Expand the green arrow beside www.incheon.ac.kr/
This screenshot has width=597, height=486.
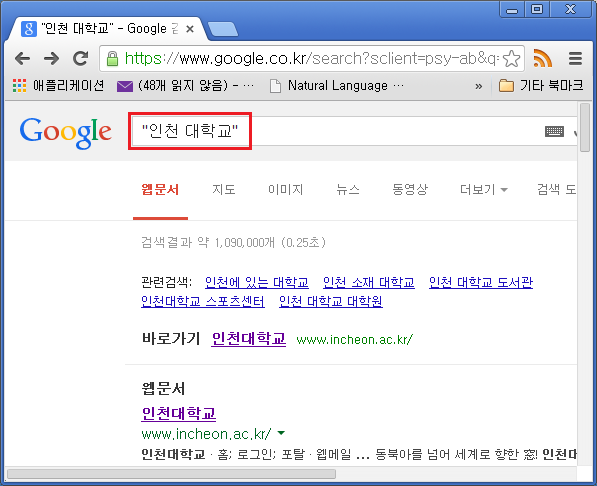(281, 433)
